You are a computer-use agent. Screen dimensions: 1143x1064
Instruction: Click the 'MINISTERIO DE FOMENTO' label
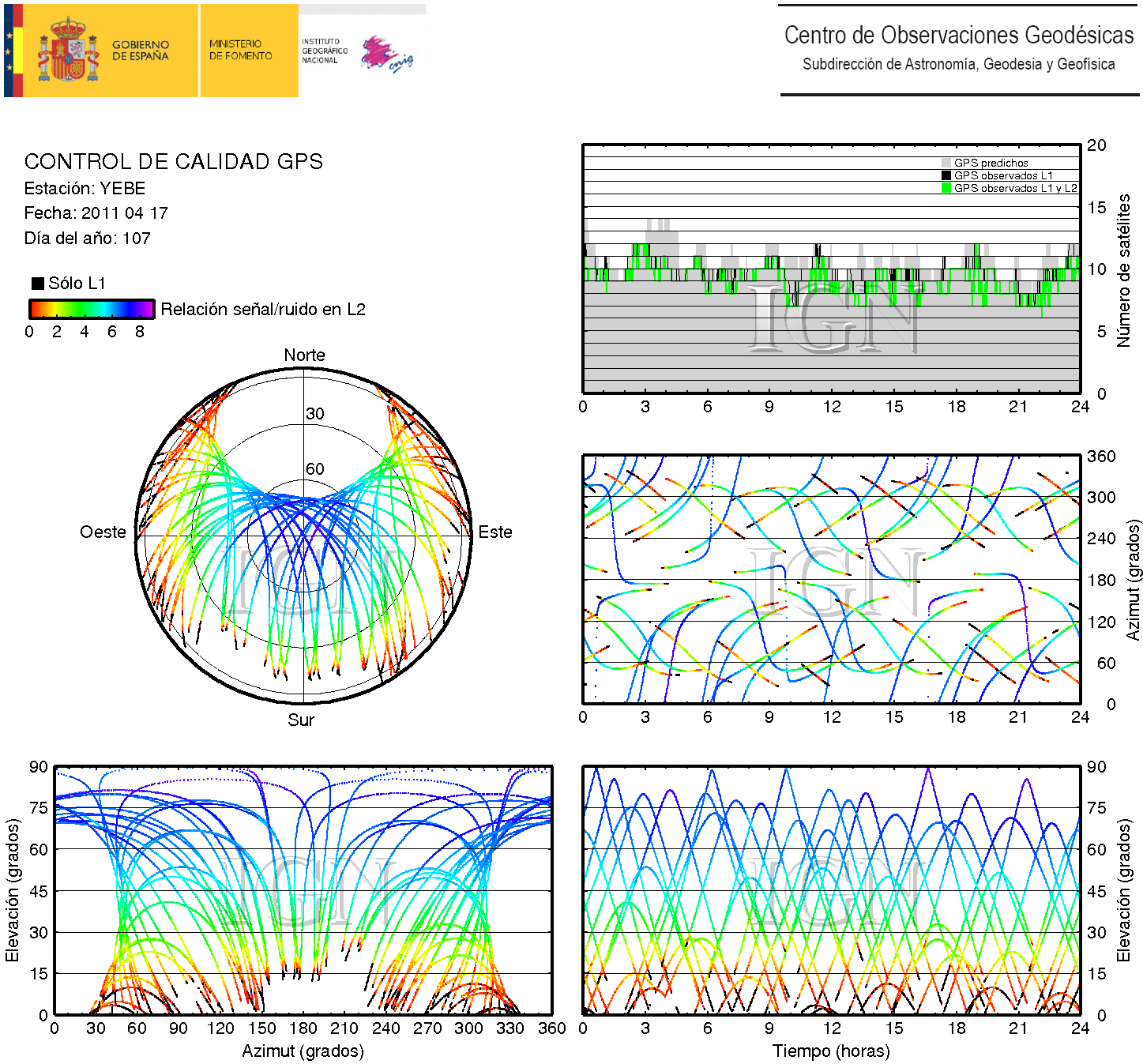[x=240, y=50]
